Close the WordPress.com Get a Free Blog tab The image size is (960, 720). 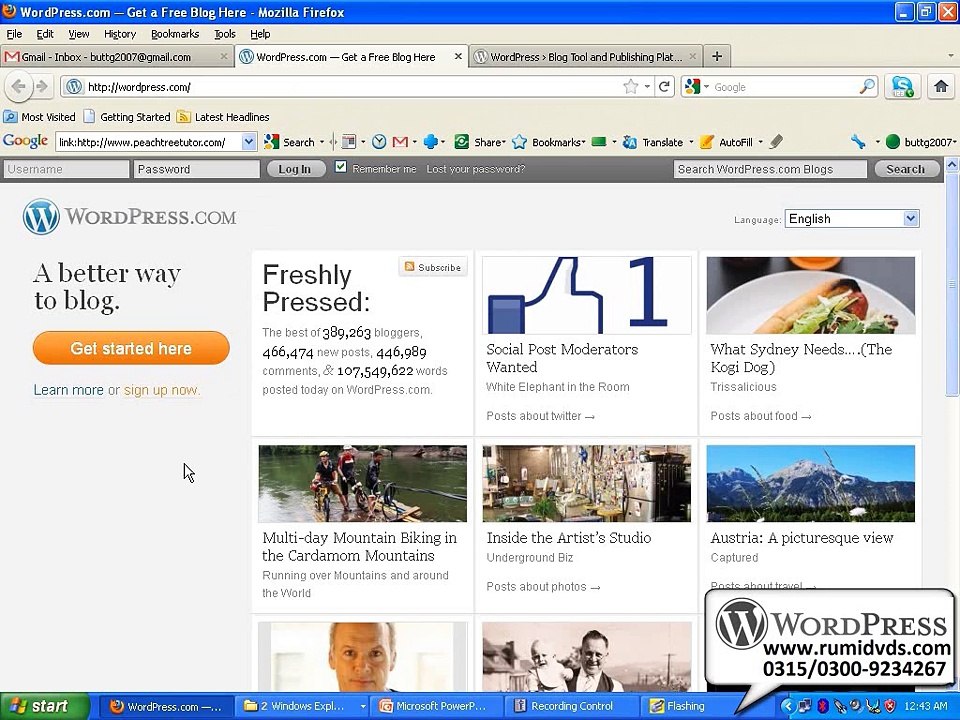tap(458, 56)
